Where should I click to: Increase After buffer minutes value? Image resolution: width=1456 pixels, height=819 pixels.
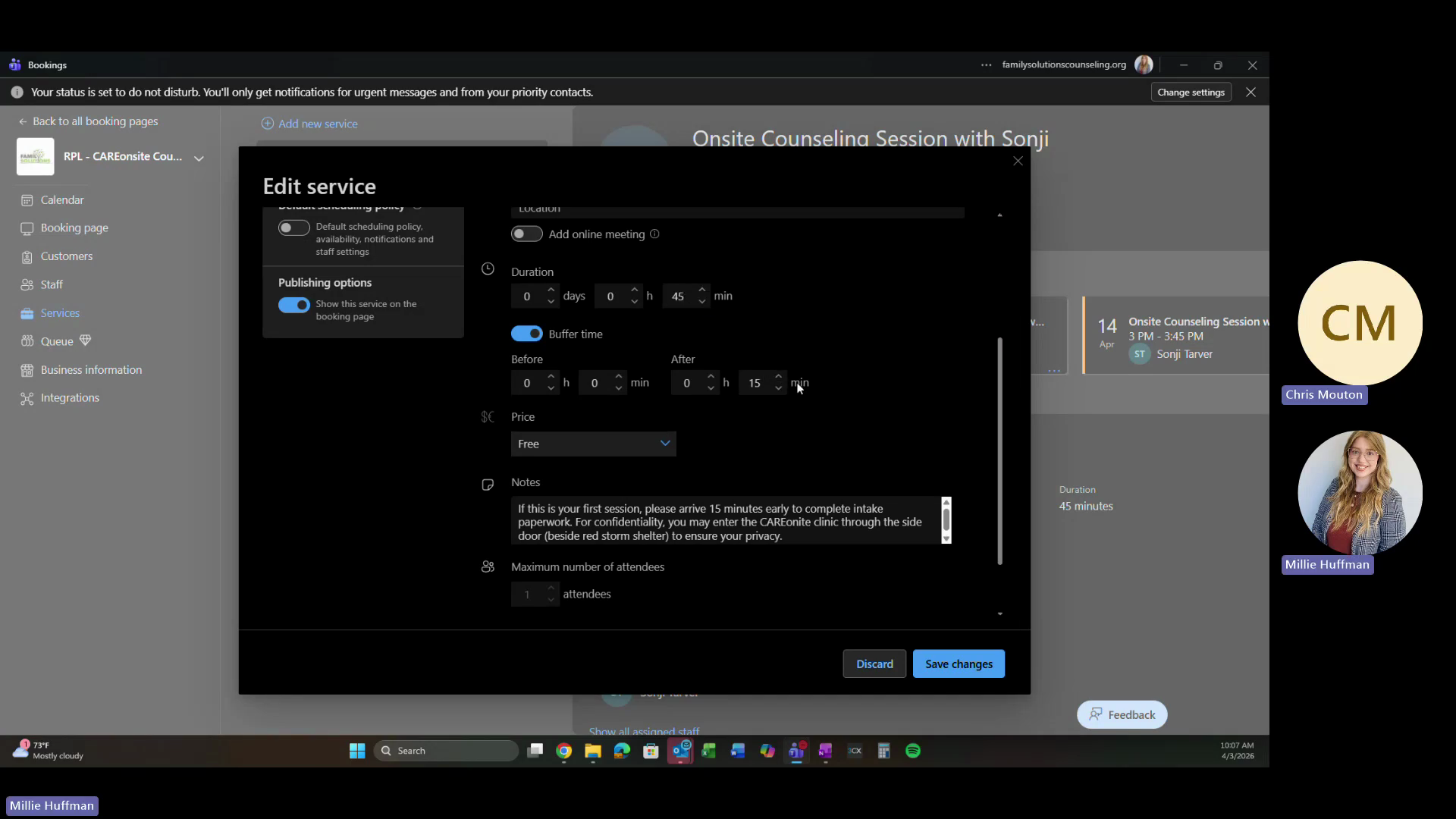(778, 377)
